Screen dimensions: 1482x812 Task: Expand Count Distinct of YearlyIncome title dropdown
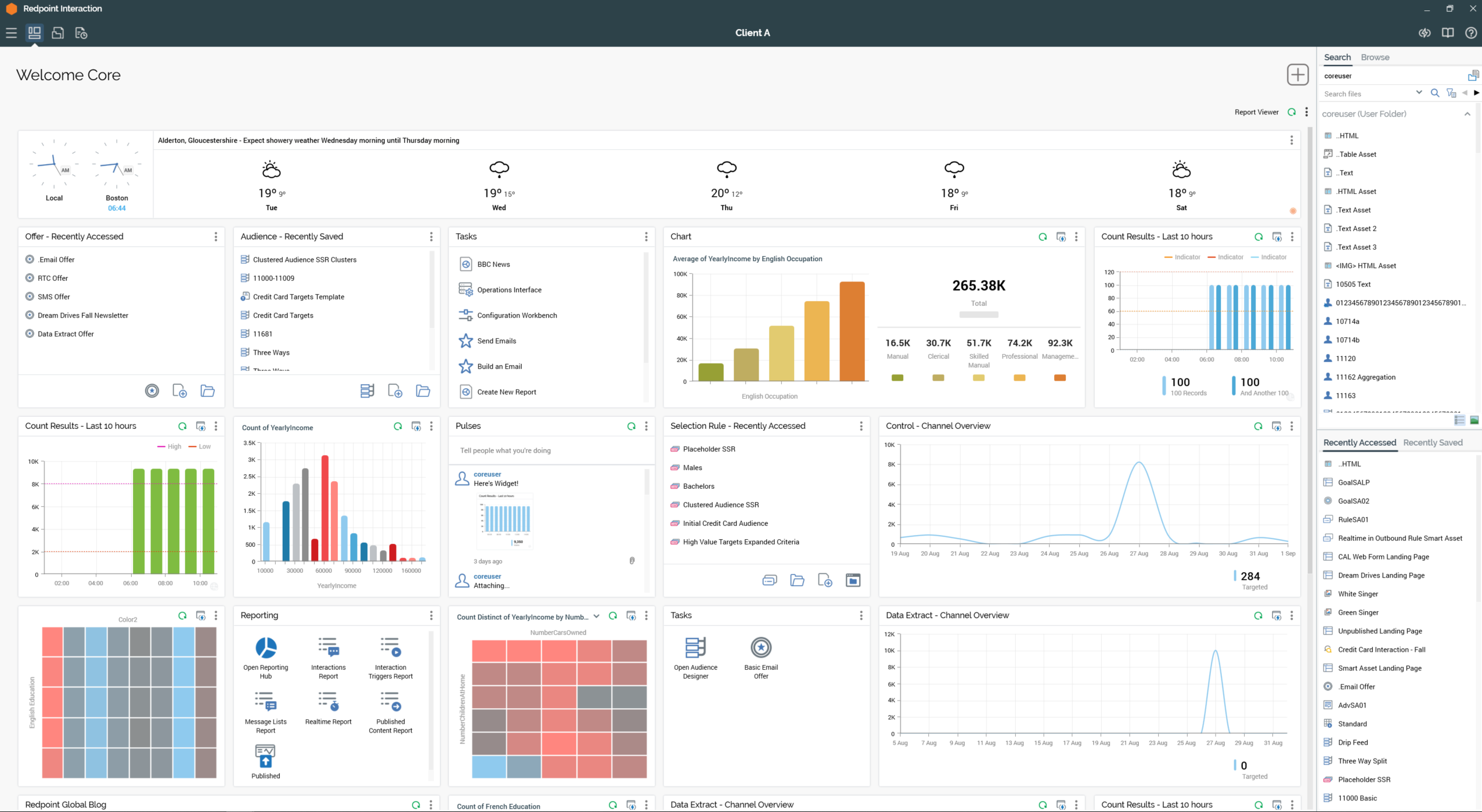pos(596,616)
